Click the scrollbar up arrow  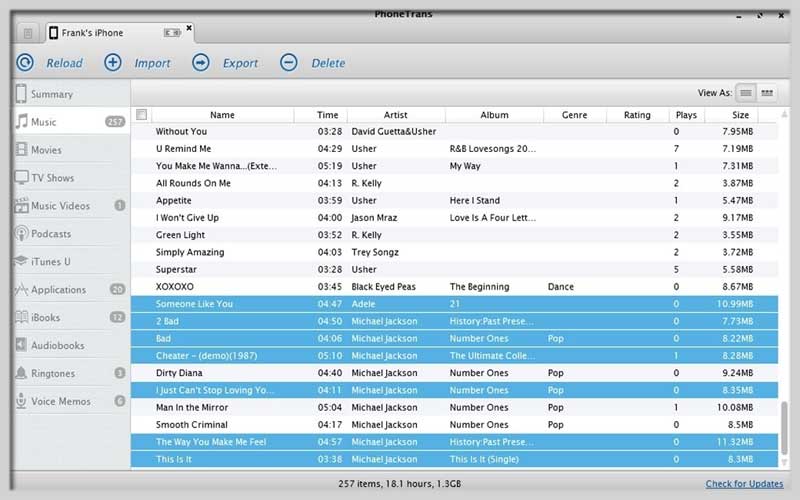(x=784, y=114)
